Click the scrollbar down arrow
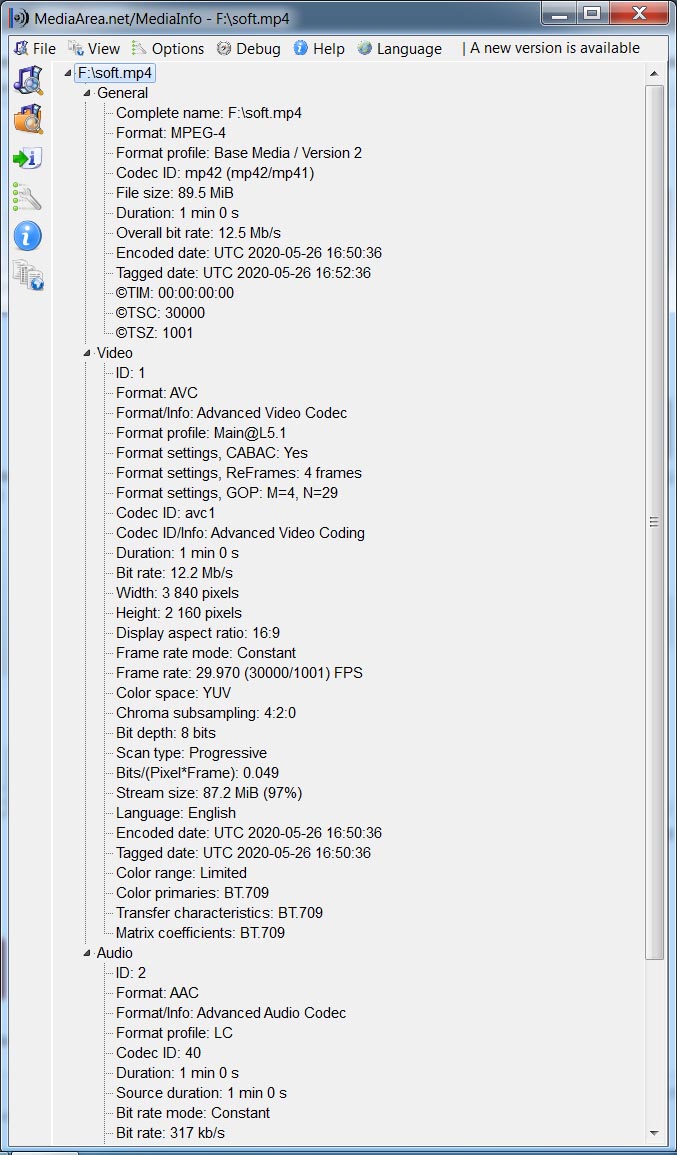 pyautogui.click(x=653, y=1133)
